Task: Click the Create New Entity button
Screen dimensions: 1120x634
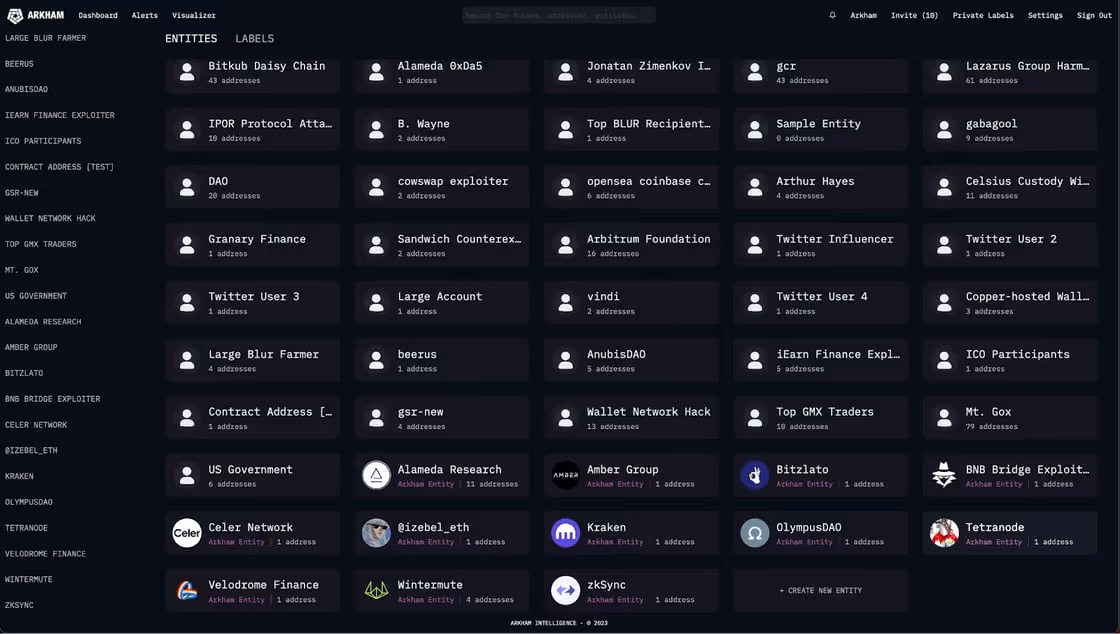Action: click(821, 590)
